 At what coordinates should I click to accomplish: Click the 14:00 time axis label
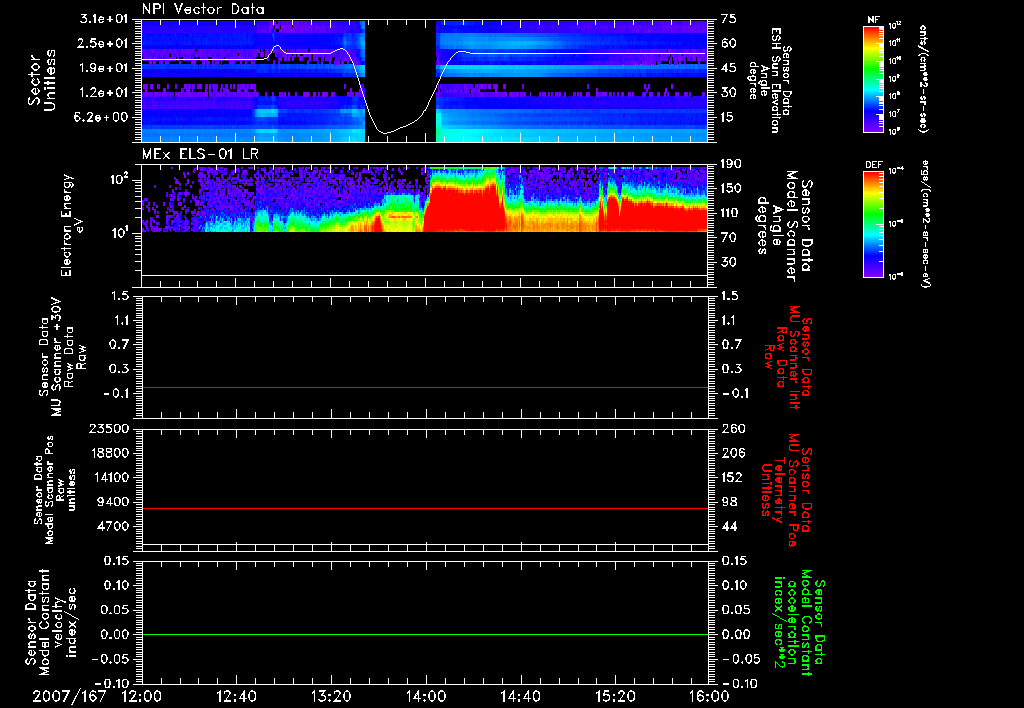click(426, 696)
